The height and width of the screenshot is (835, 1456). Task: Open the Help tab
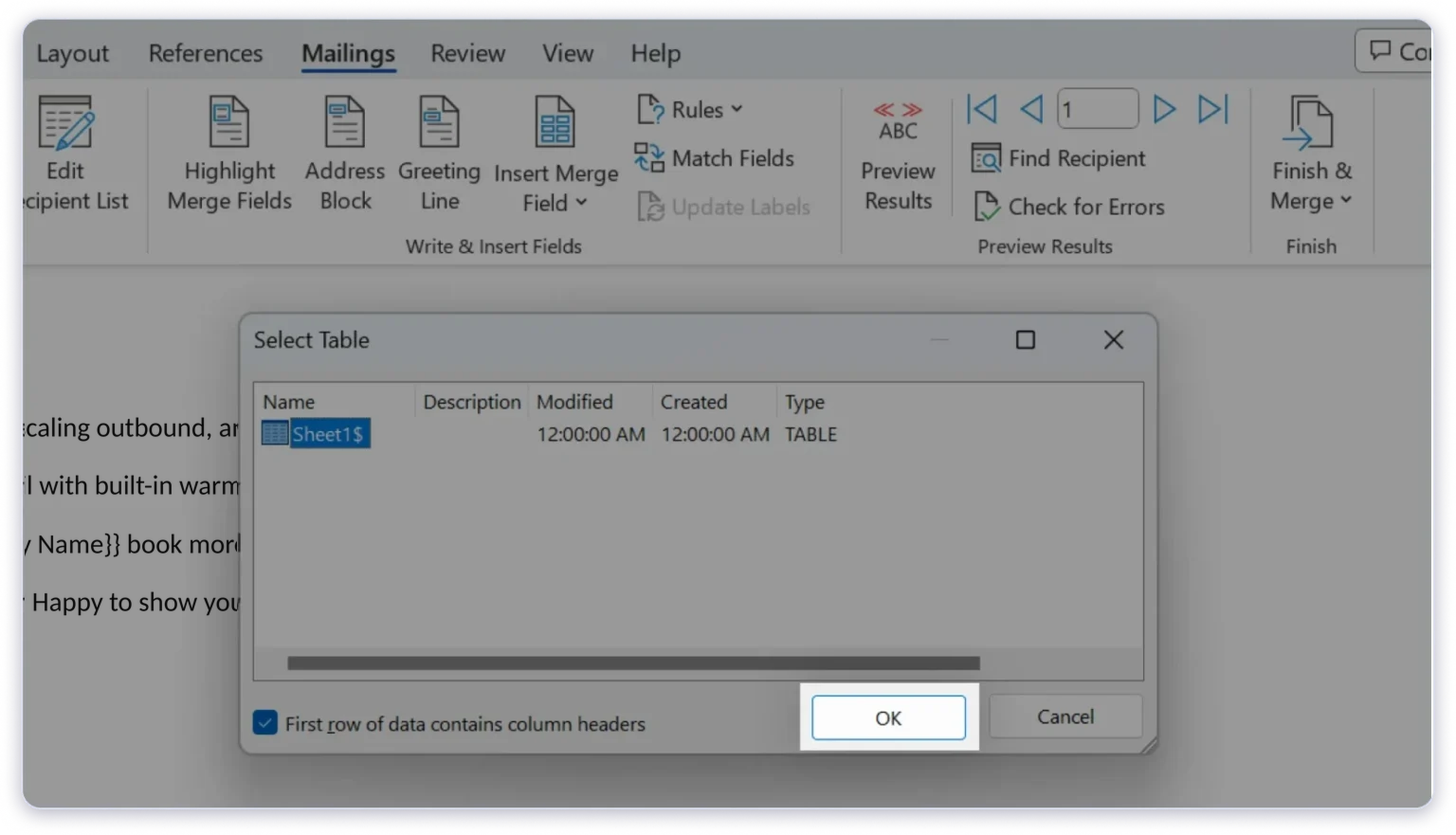point(656,53)
